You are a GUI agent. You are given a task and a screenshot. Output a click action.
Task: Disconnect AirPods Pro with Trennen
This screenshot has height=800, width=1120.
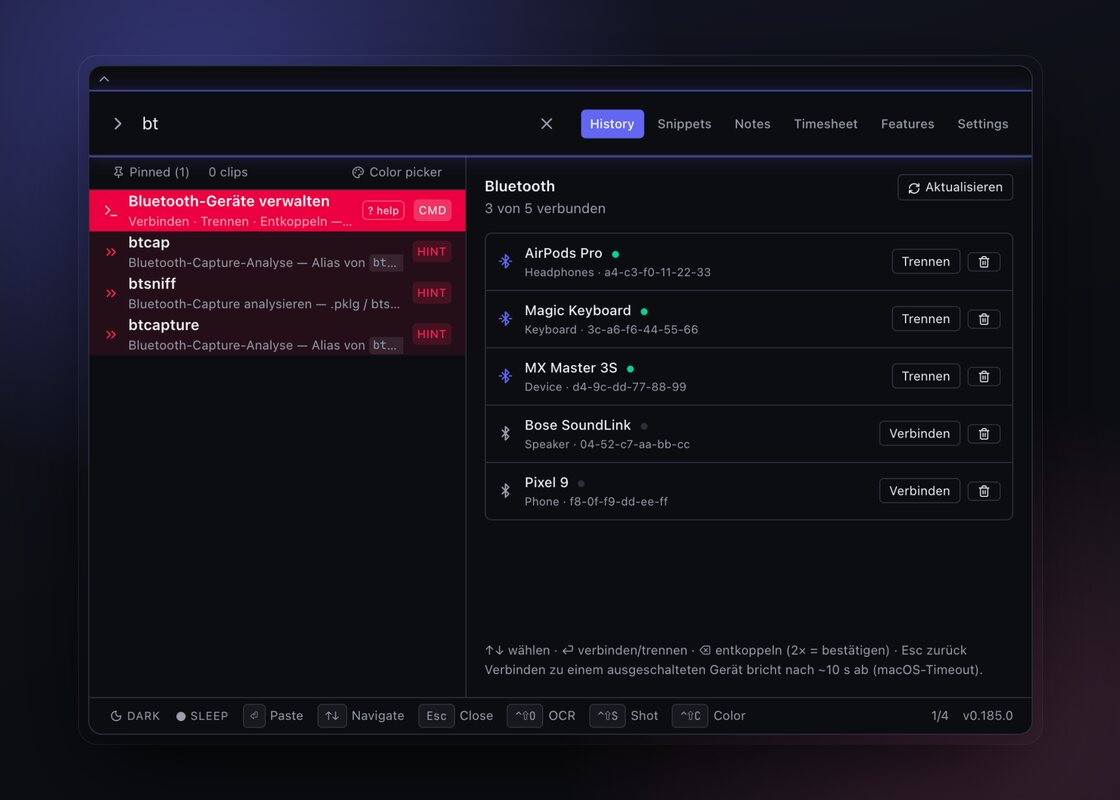[x=926, y=261]
